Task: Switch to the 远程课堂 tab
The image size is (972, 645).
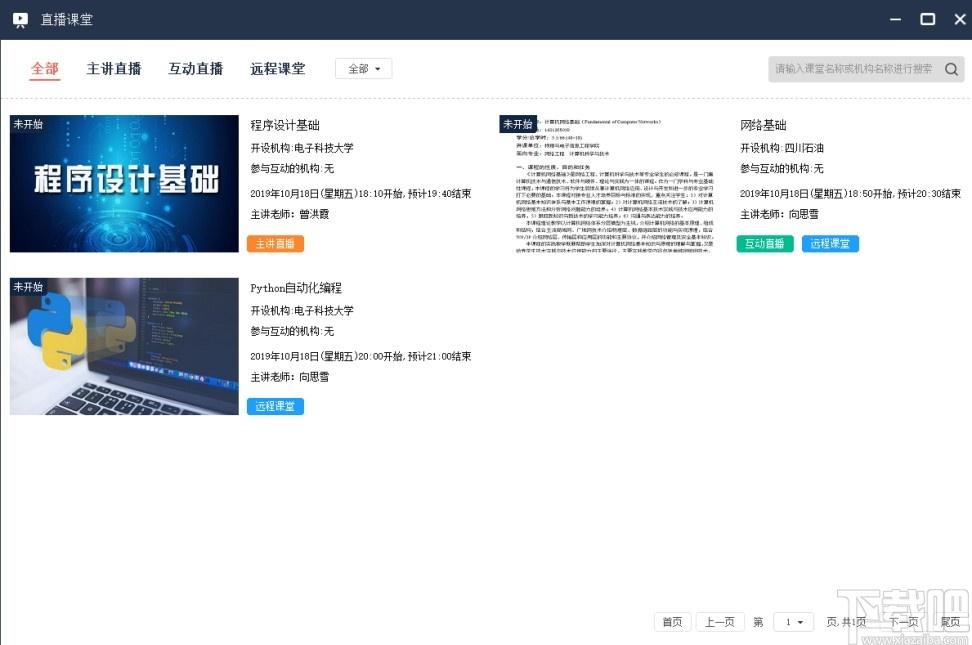Action: point(277,69)
